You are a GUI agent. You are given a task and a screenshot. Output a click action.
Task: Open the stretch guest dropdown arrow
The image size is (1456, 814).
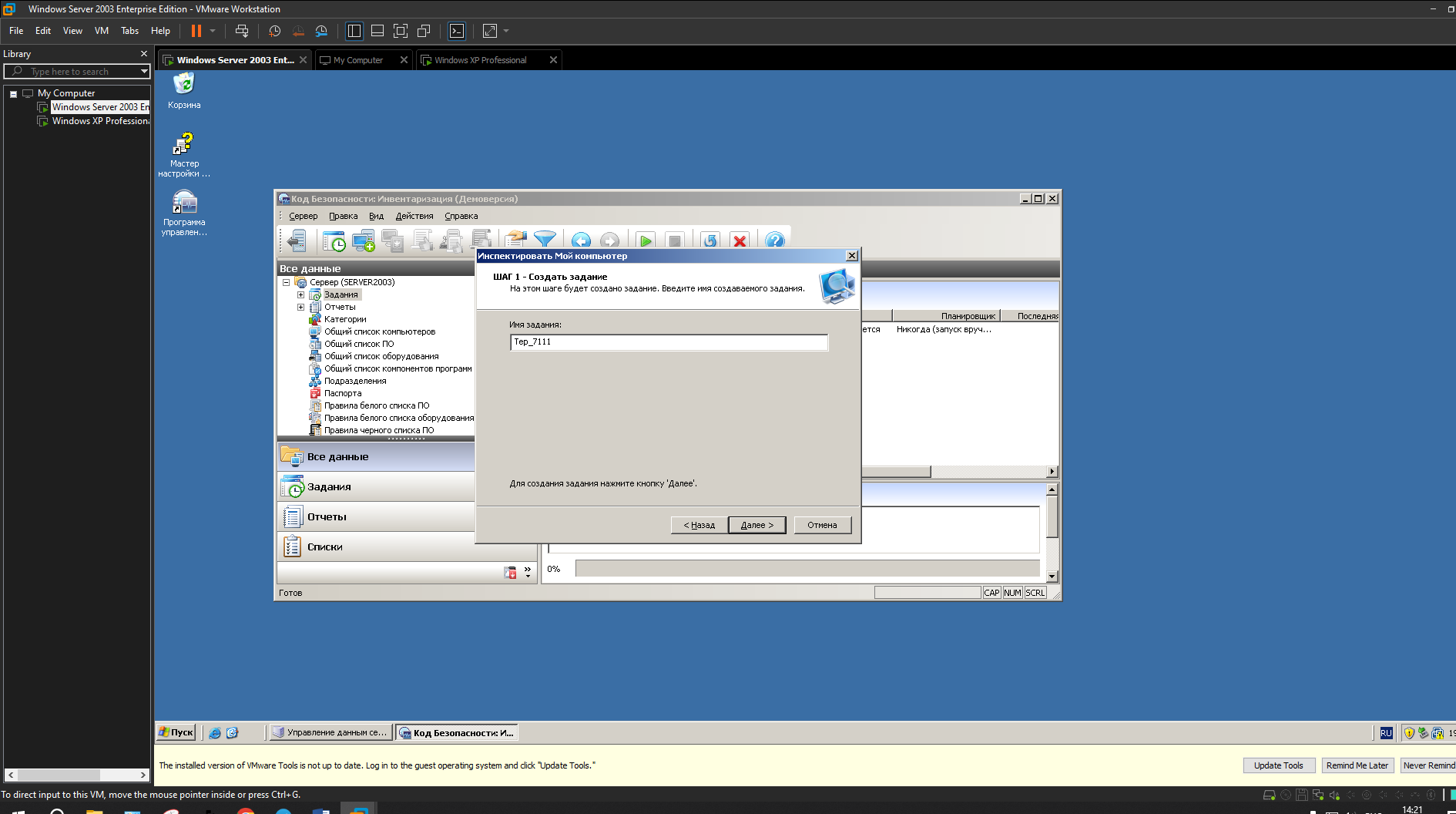click(506, 31)
